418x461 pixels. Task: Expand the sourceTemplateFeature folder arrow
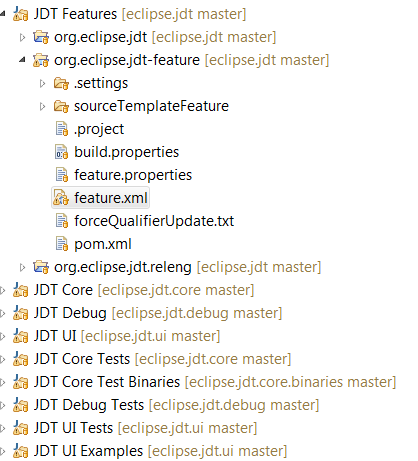(42, 106)
